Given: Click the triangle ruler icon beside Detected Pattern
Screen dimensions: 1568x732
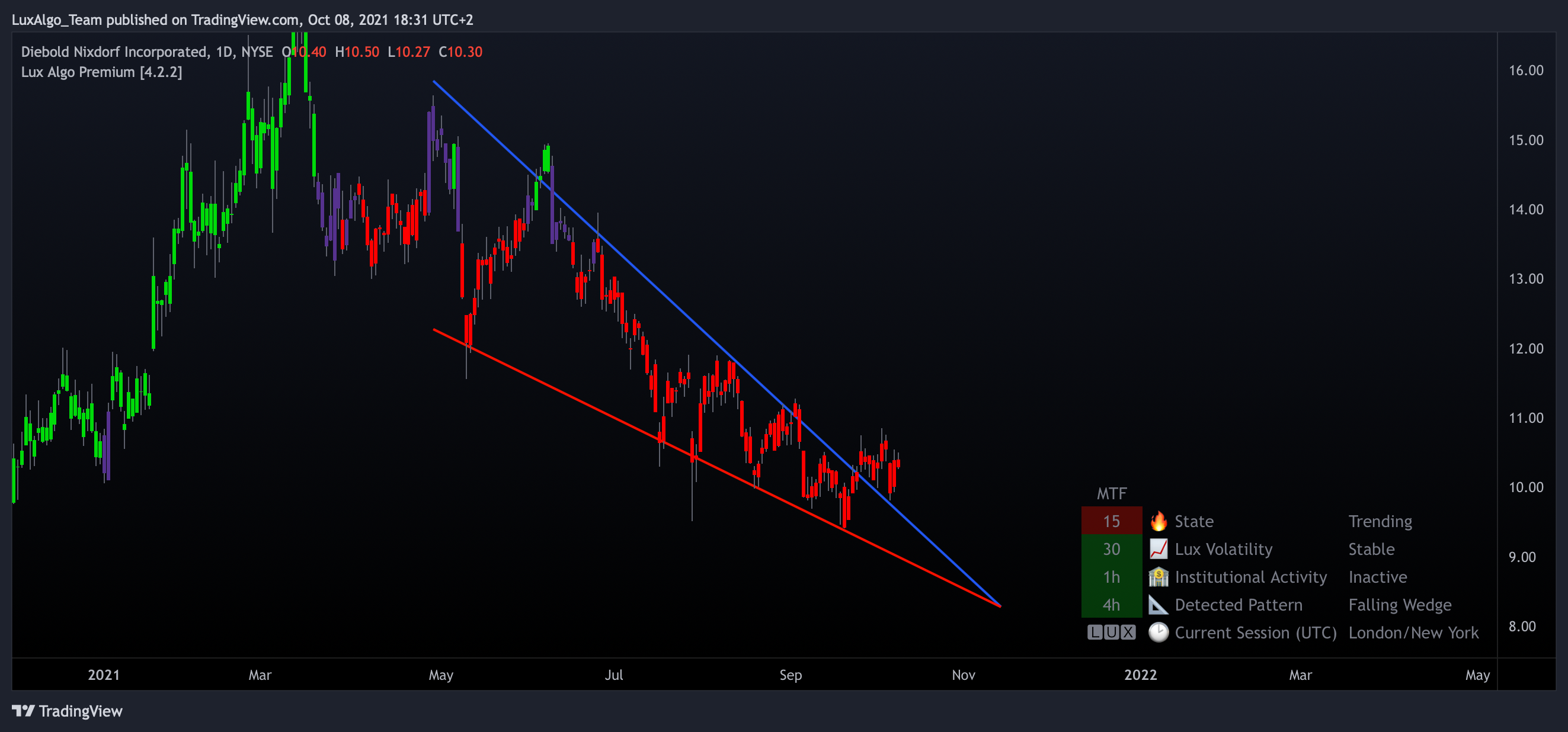Looking at the screenshot, I should tap(1158, 605).
